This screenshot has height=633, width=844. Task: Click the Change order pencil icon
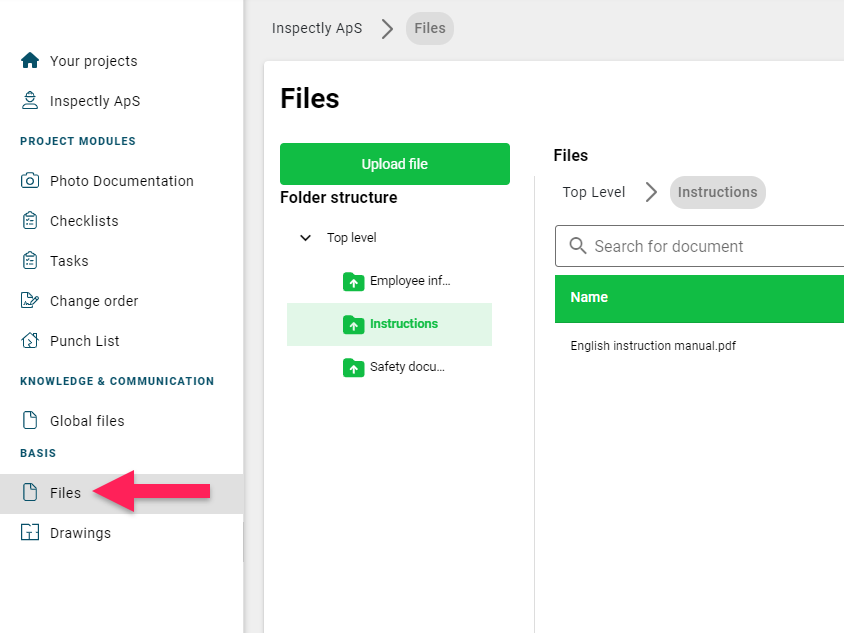tap(30, 300)
